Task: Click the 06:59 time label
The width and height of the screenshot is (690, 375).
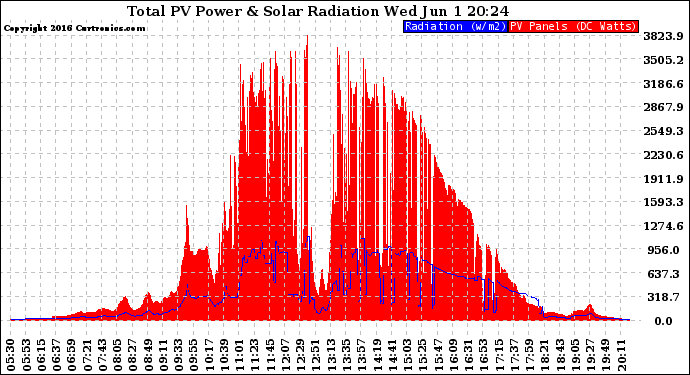Action: coord(72,355)
